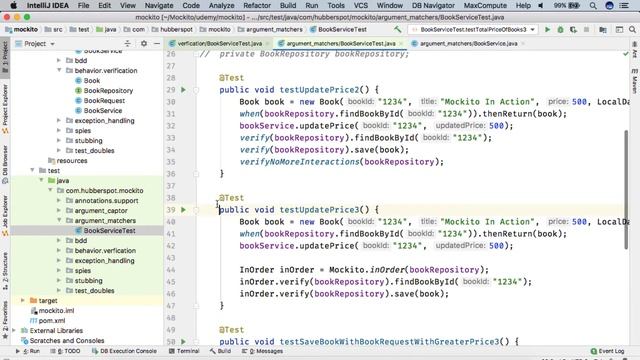Expand External Libraries node

pyautogui.click(x=14, y=331)
